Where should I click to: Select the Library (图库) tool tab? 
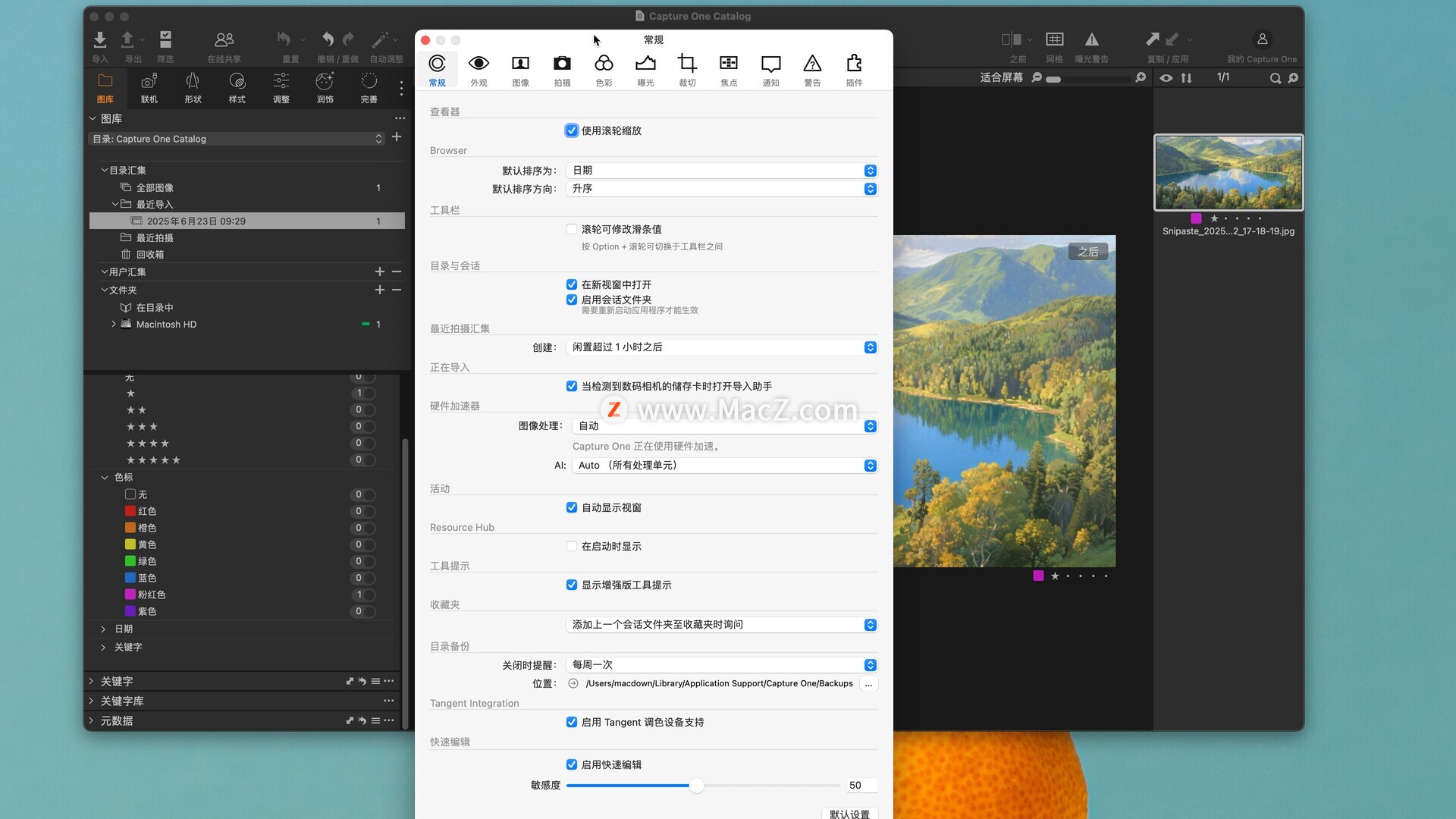click(x=105, y=88)
